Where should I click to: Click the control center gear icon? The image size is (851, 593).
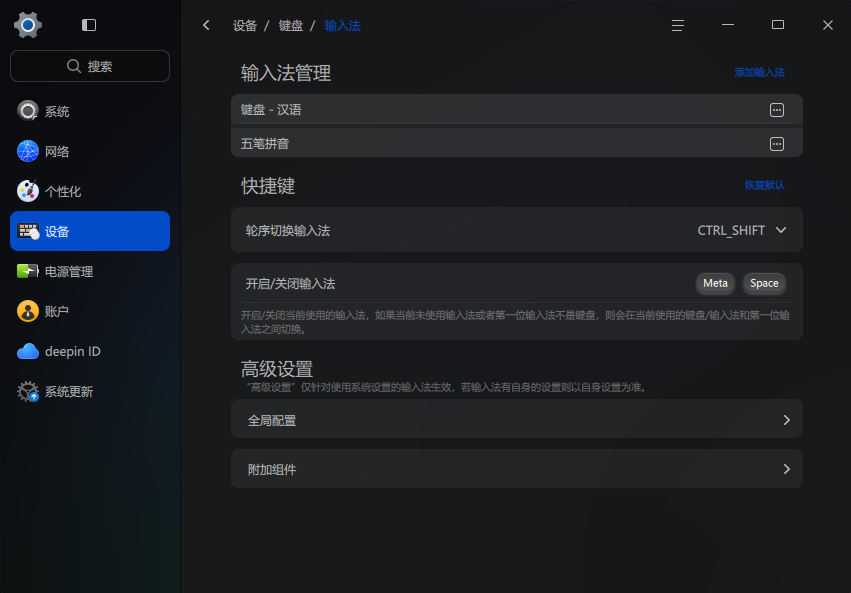point(28,25)
